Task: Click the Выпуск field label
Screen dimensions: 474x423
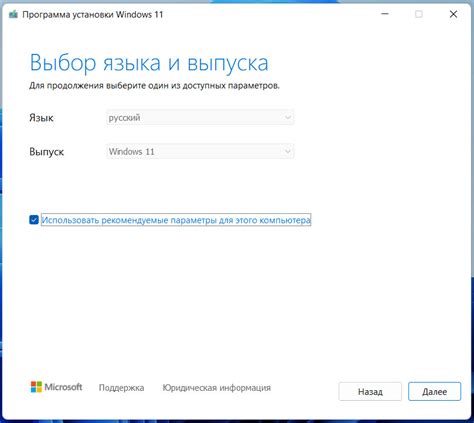Action: coord(46,152)
